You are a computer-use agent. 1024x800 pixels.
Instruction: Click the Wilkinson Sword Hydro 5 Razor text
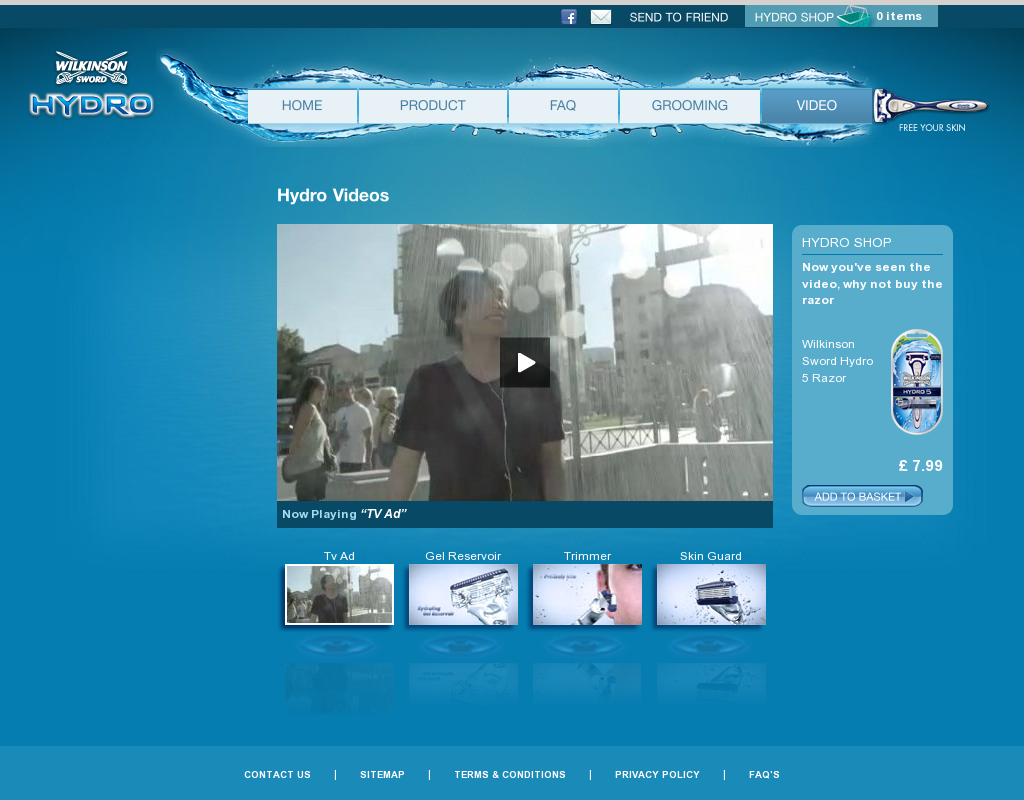coord(837,361)
